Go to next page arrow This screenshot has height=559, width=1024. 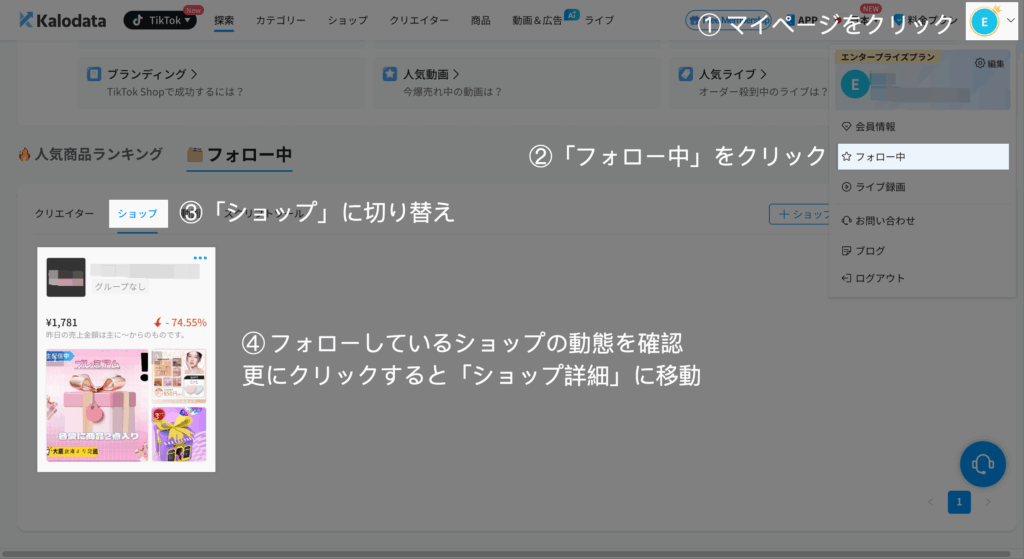[x=988, y=502]
